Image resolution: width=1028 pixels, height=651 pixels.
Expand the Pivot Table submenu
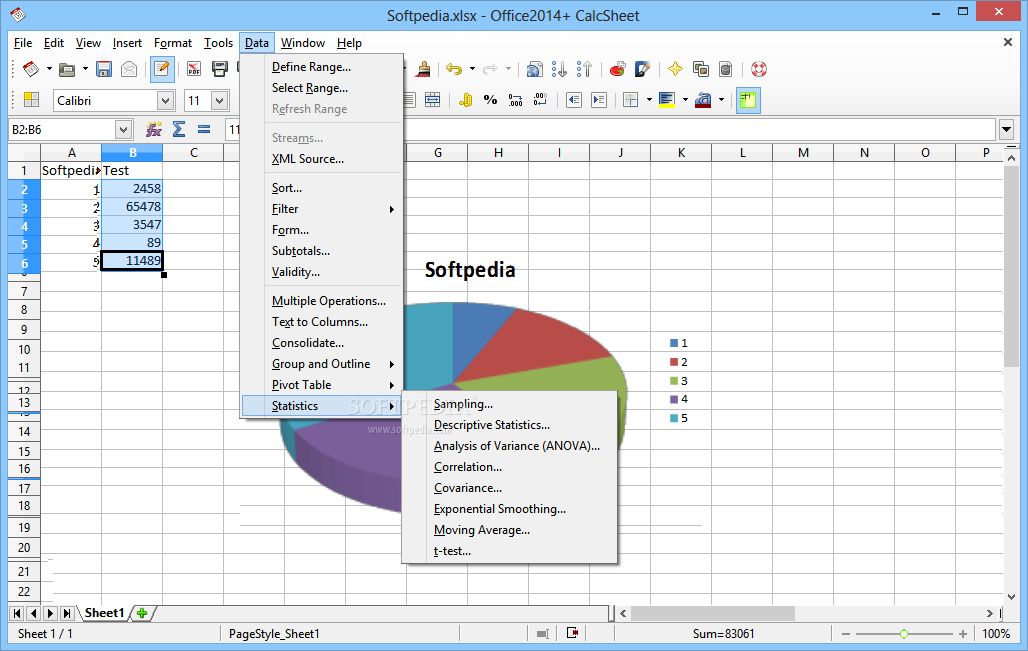click(x=334, y=385)
